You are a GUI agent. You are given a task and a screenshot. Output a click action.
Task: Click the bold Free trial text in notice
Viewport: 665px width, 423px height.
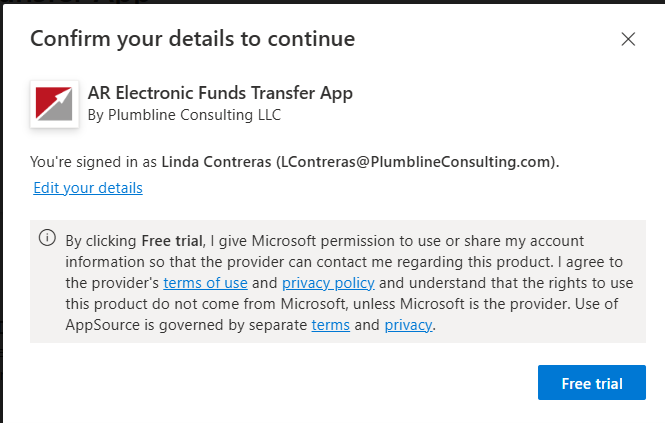[x=172, y=241]
